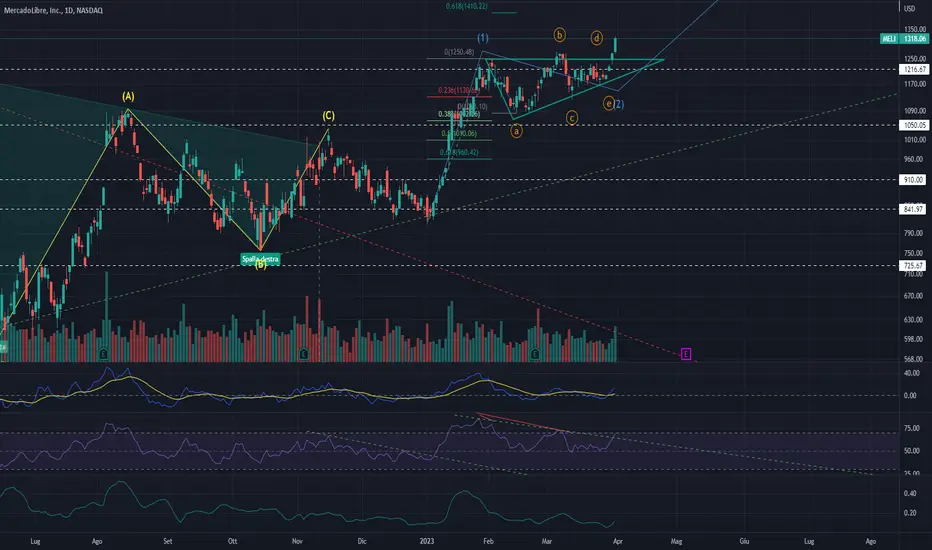Select the 1050.05 horizontal line price label
932x550 pixels.
pos(914,125)
